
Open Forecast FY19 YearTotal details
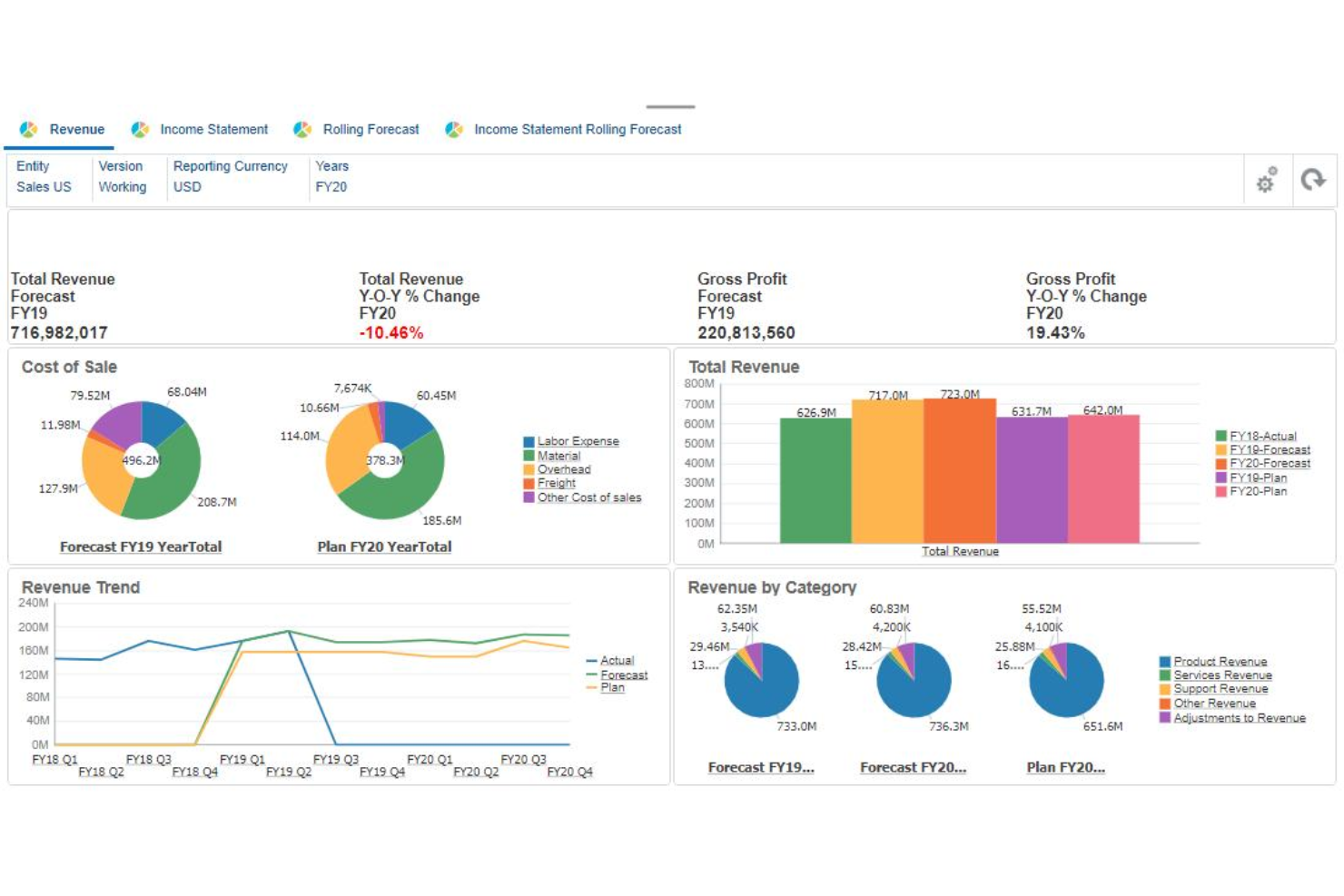click(141, 546)
